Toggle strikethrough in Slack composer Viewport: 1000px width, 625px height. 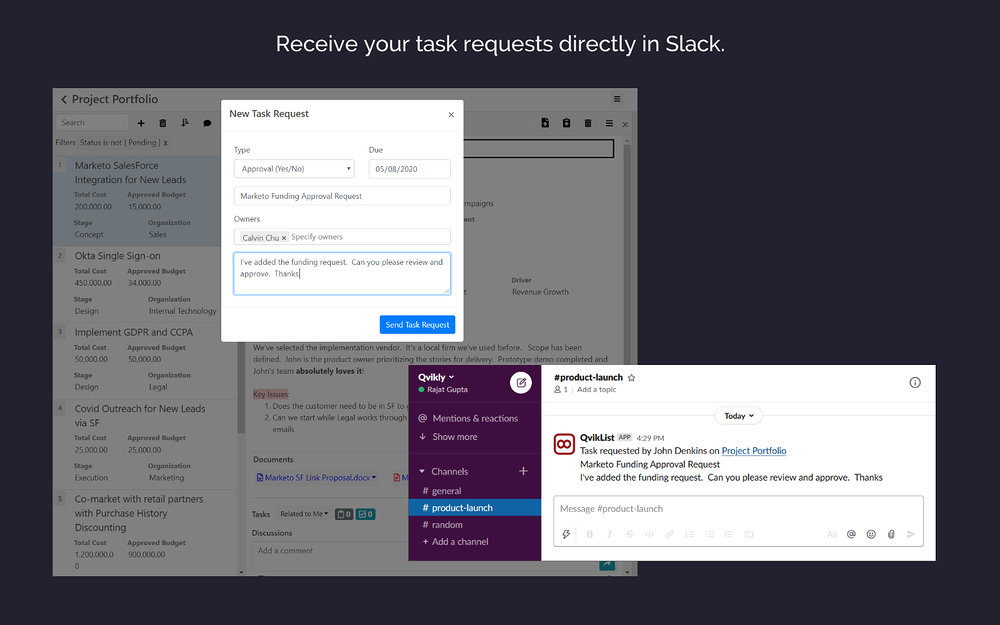(x=629, y=534)
